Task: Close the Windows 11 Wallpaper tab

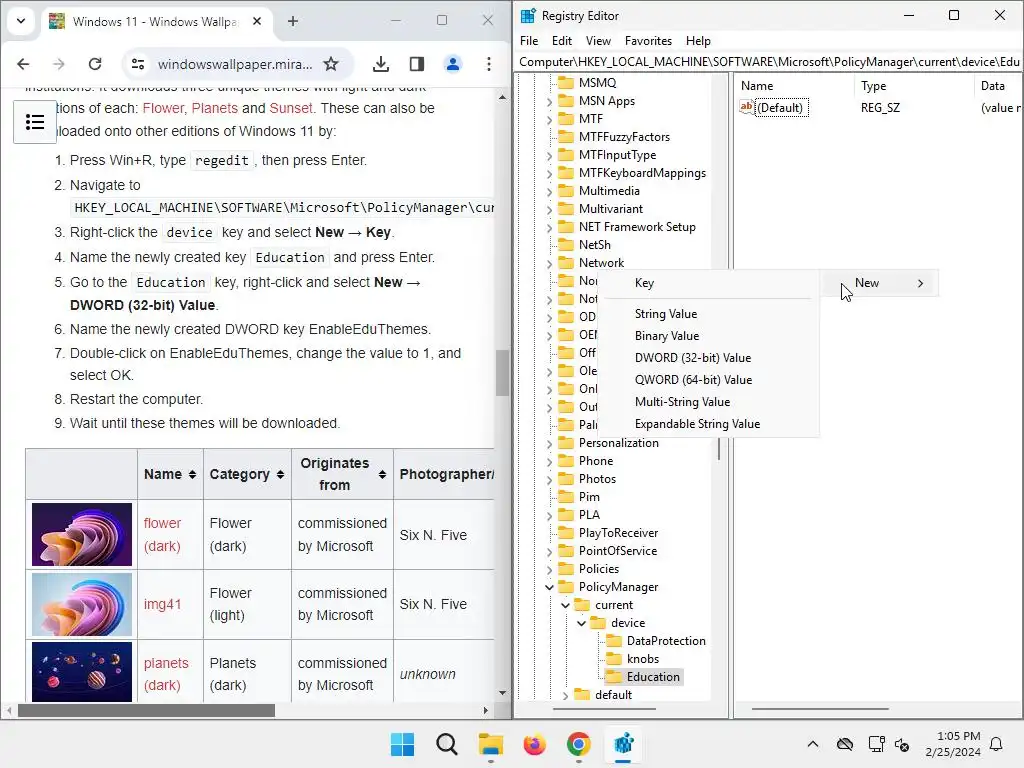Action: pos(257,22)
